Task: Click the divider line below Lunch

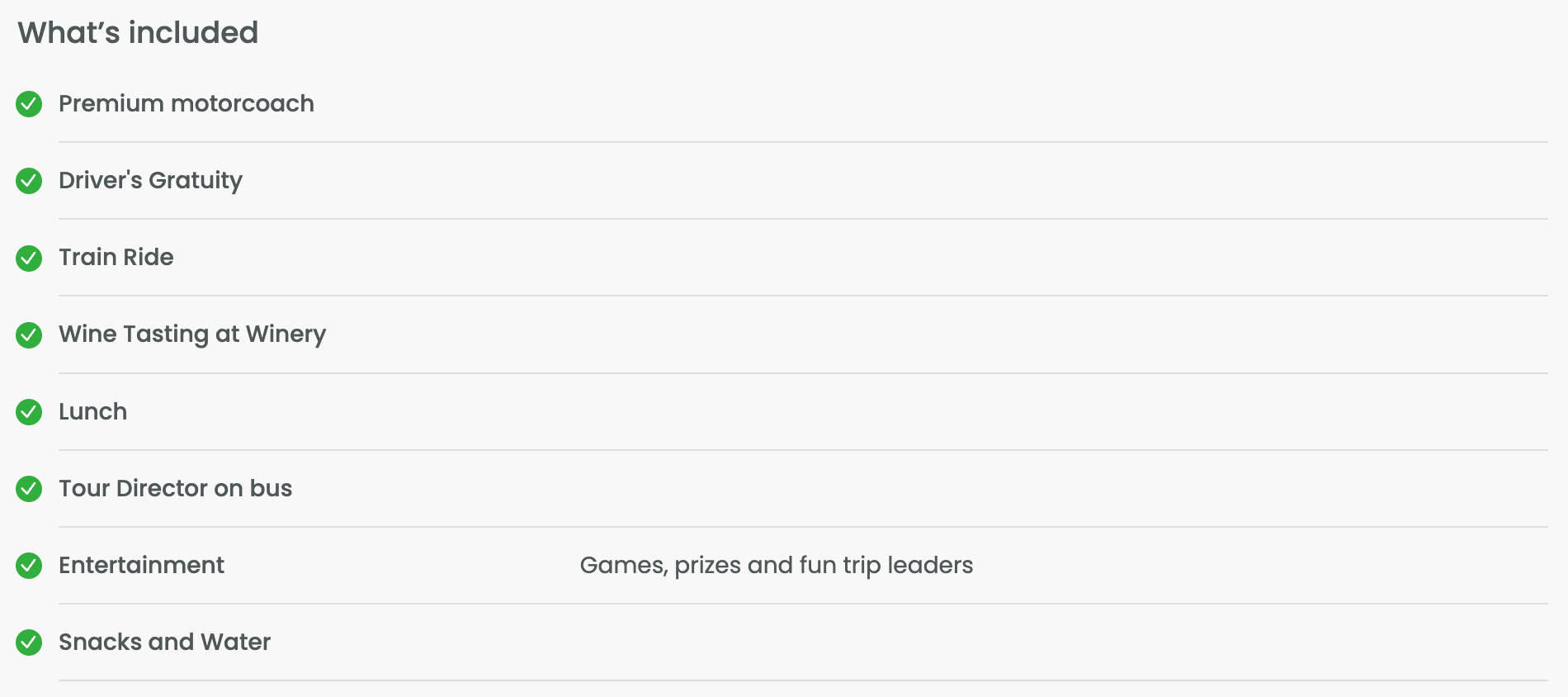Action: coord(802,450)
